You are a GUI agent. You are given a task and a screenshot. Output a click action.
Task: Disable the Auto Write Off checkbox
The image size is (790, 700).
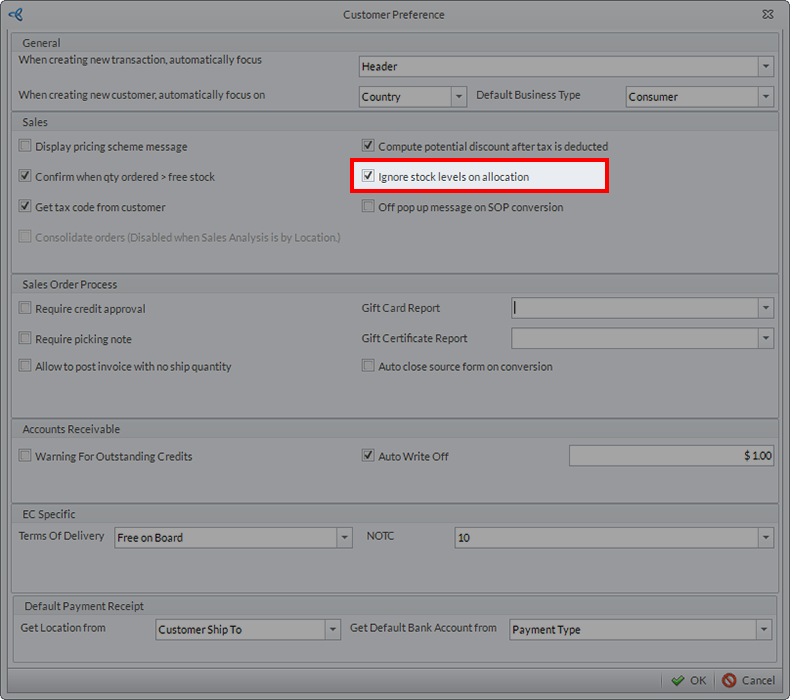pyautogui.click(x=368, y=456)
